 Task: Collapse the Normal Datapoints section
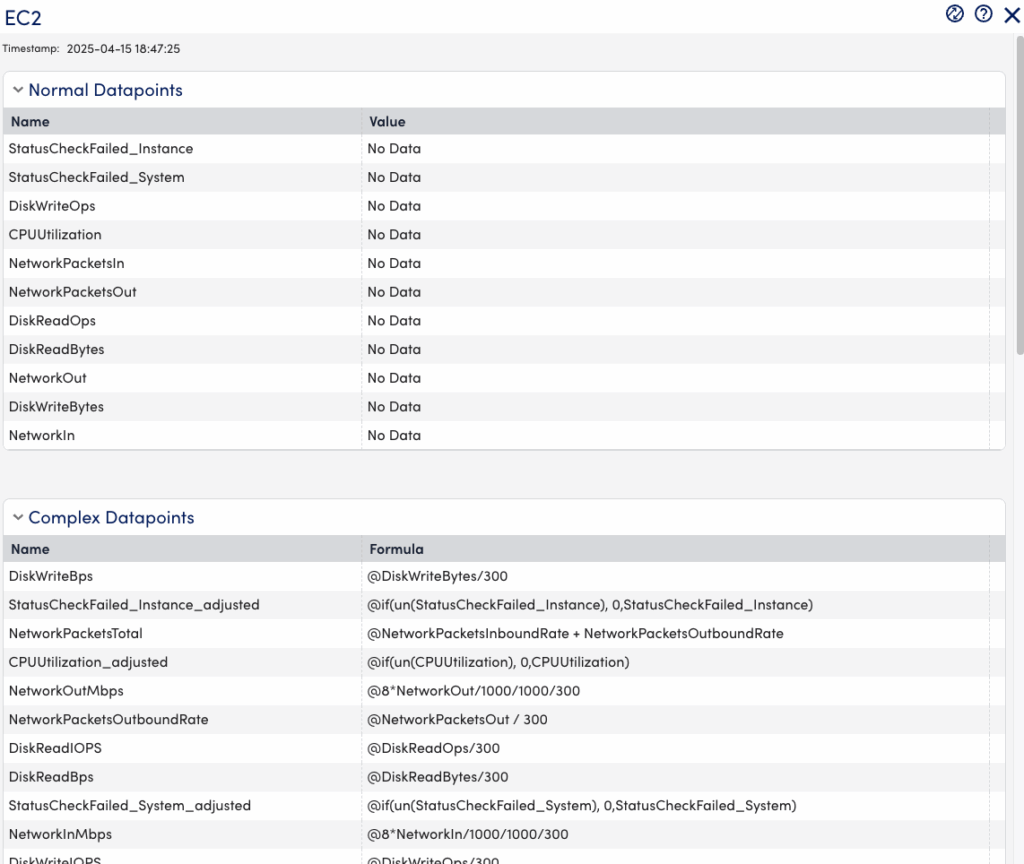click(x=18, y=90)
